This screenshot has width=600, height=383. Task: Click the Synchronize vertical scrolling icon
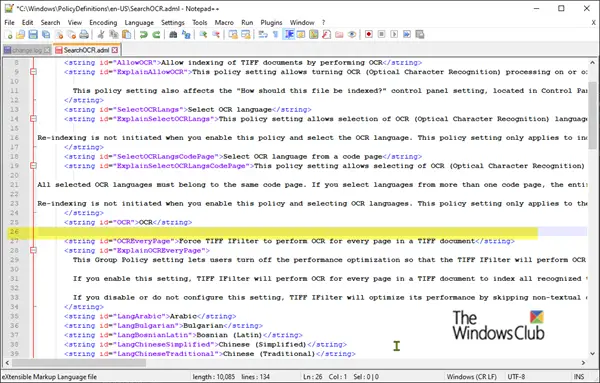(x=233, y=34)
